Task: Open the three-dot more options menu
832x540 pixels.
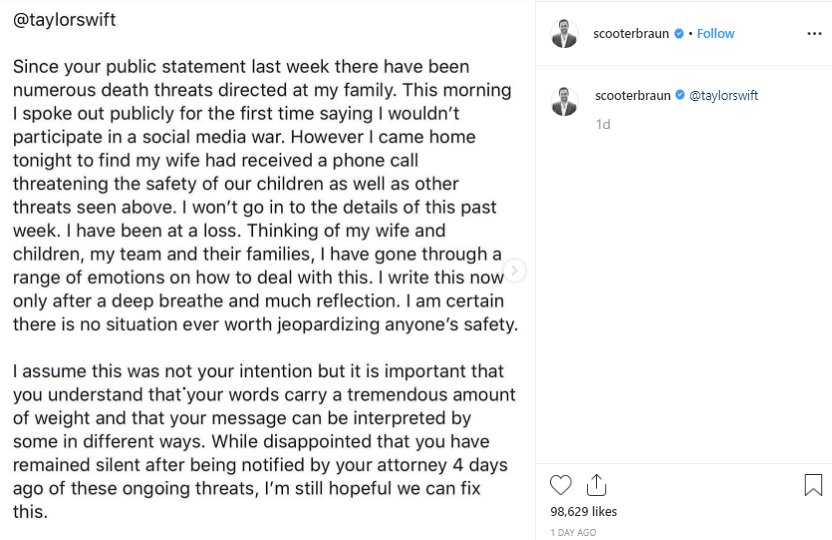Action: pyautogui.click(x=814, y=33)
